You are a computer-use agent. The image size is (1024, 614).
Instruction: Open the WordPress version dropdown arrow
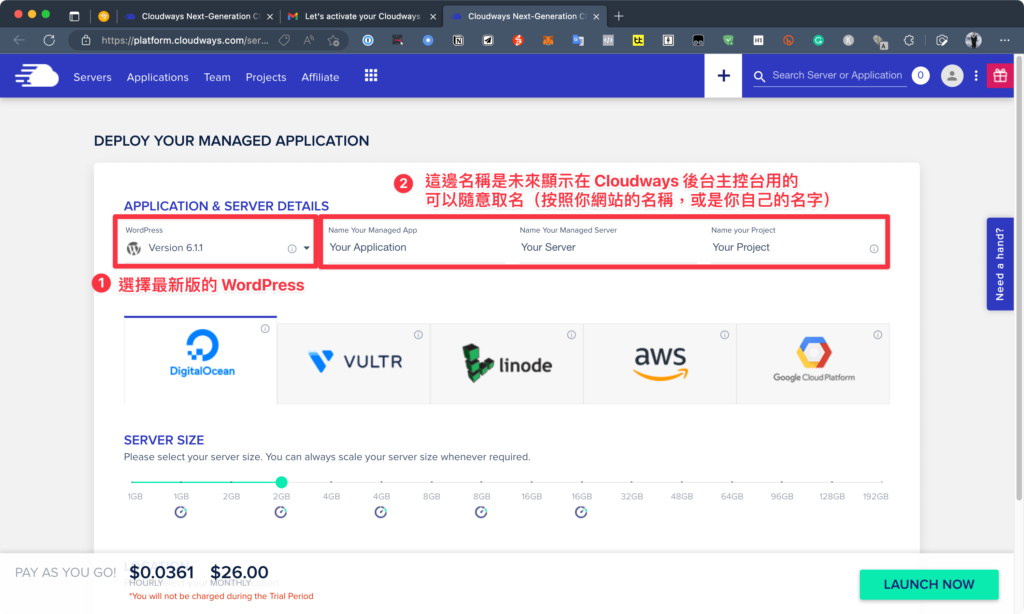click(306, 248)
